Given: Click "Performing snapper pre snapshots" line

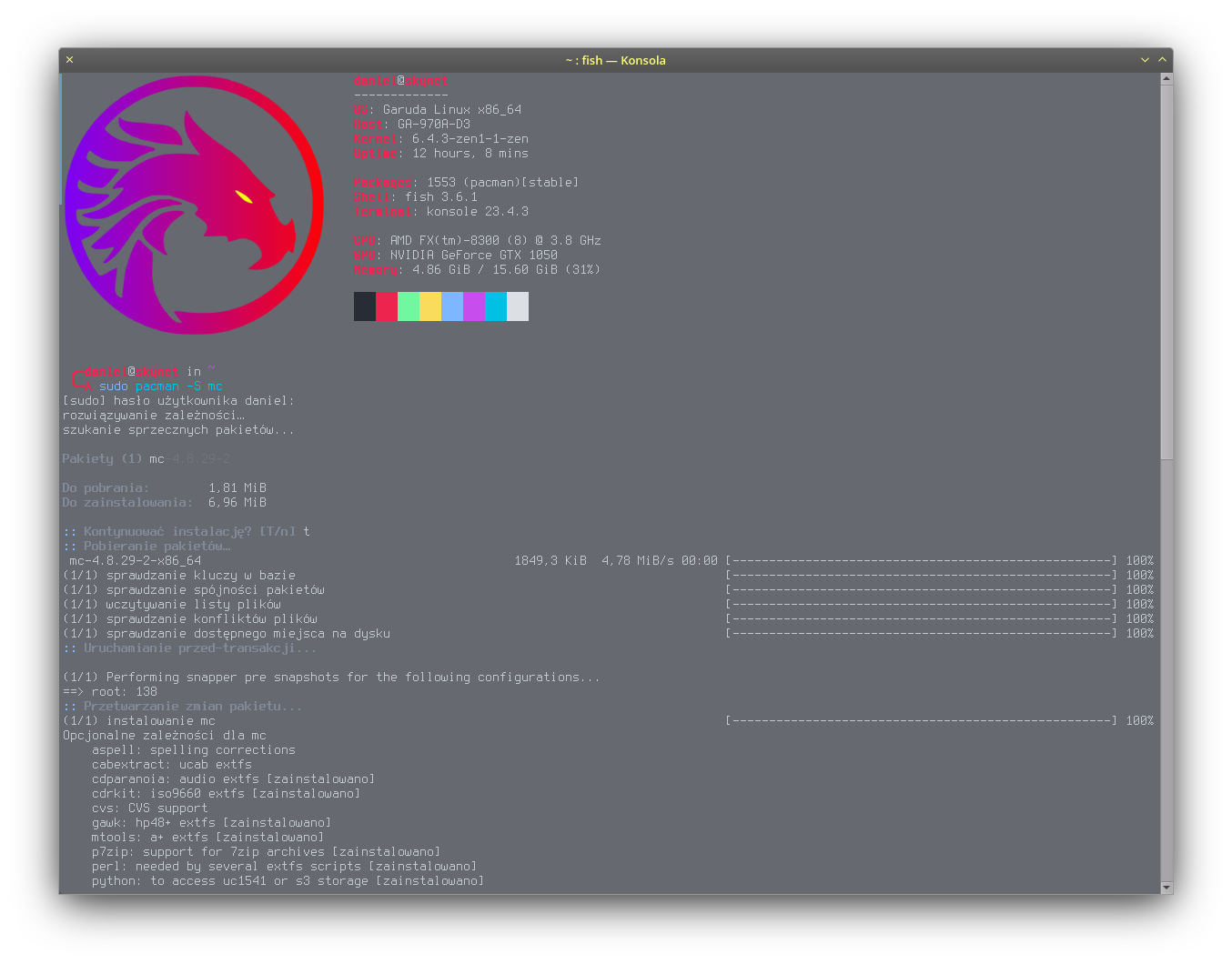Looking at the screenshot, I should (x=332, y=678).
